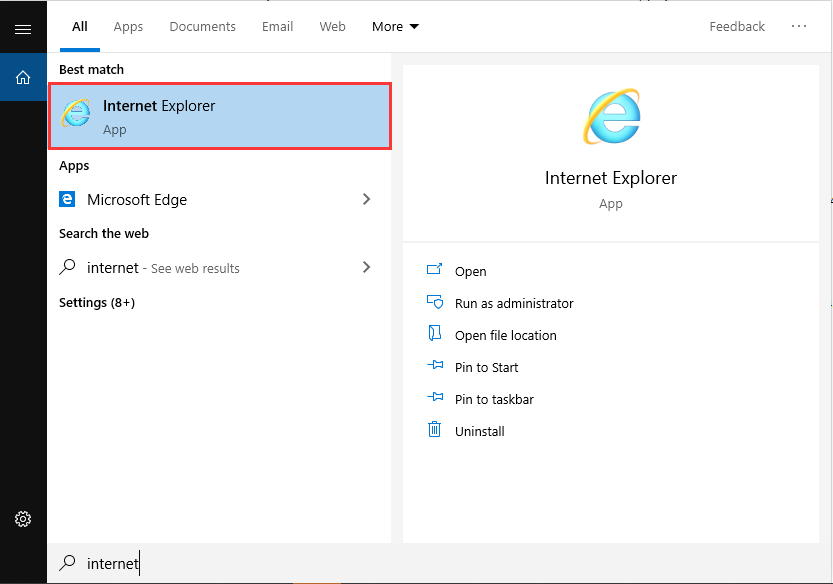The height and width of the screenshot is (584, 833).
Task: Click the Microsoft Edge icon
Action: tap(67, 199)
